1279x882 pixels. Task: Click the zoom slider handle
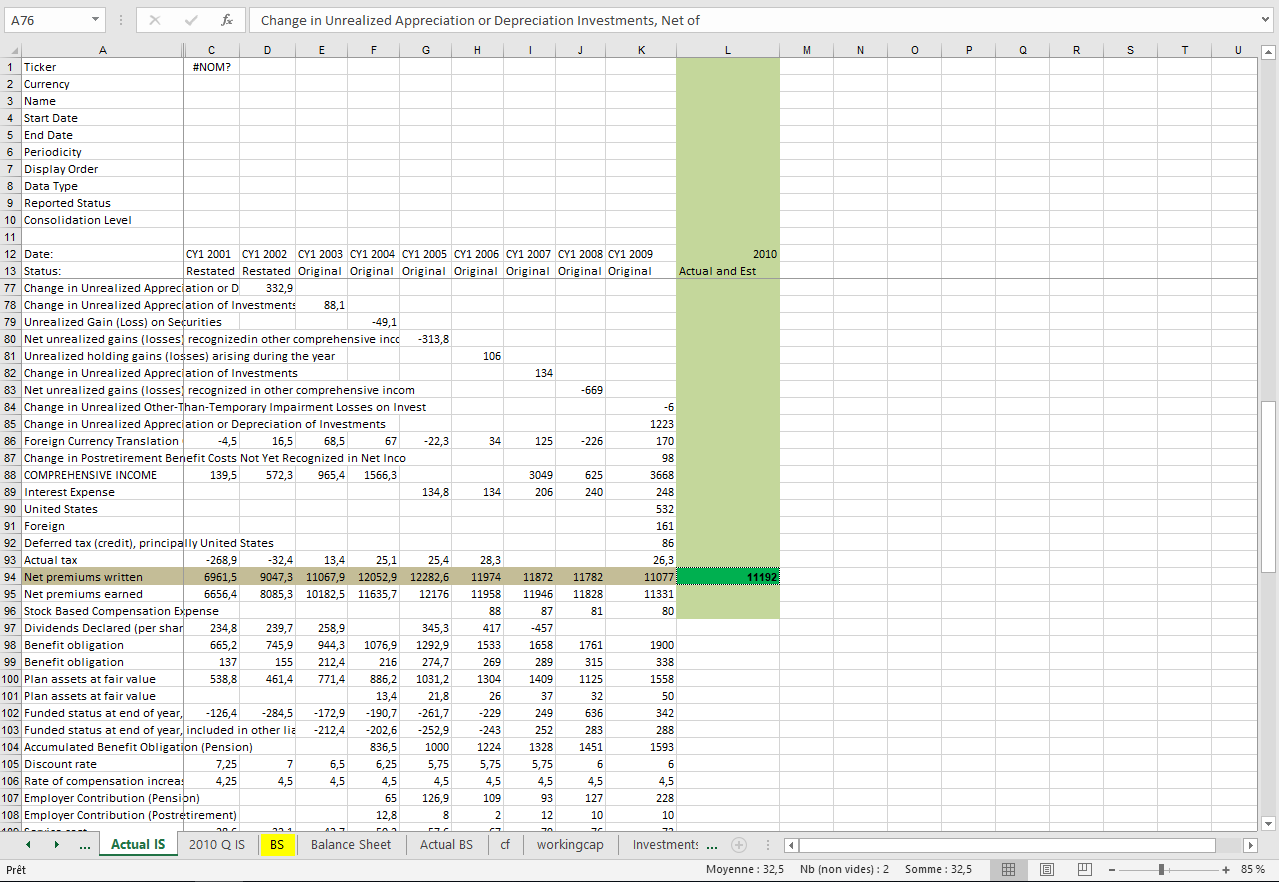pyautogui.click(x=1161, y=869)
